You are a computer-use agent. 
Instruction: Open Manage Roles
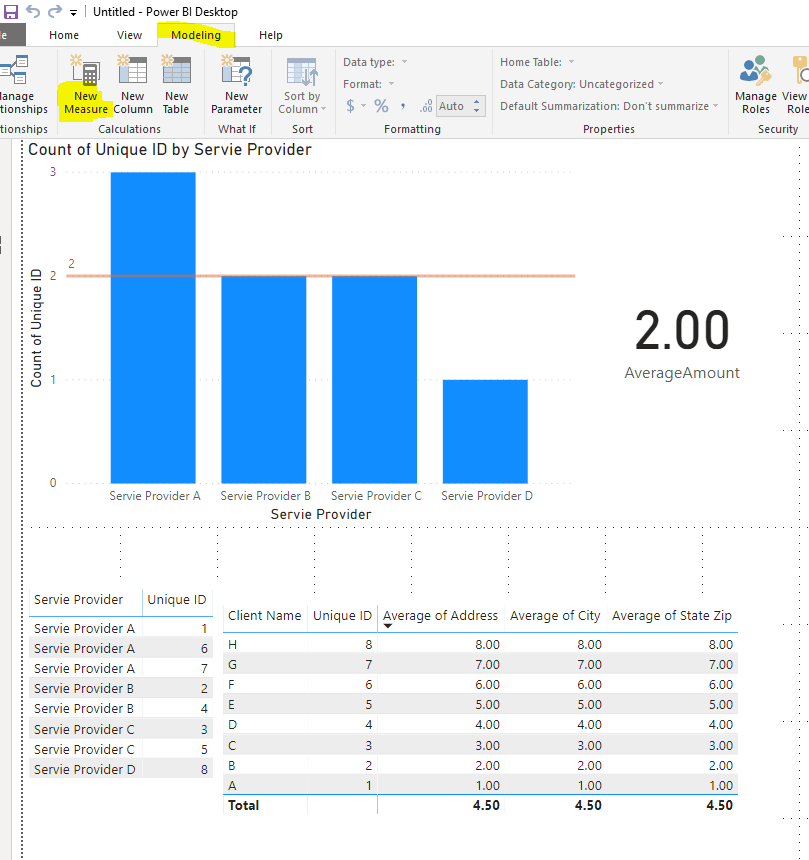point(756,85)
